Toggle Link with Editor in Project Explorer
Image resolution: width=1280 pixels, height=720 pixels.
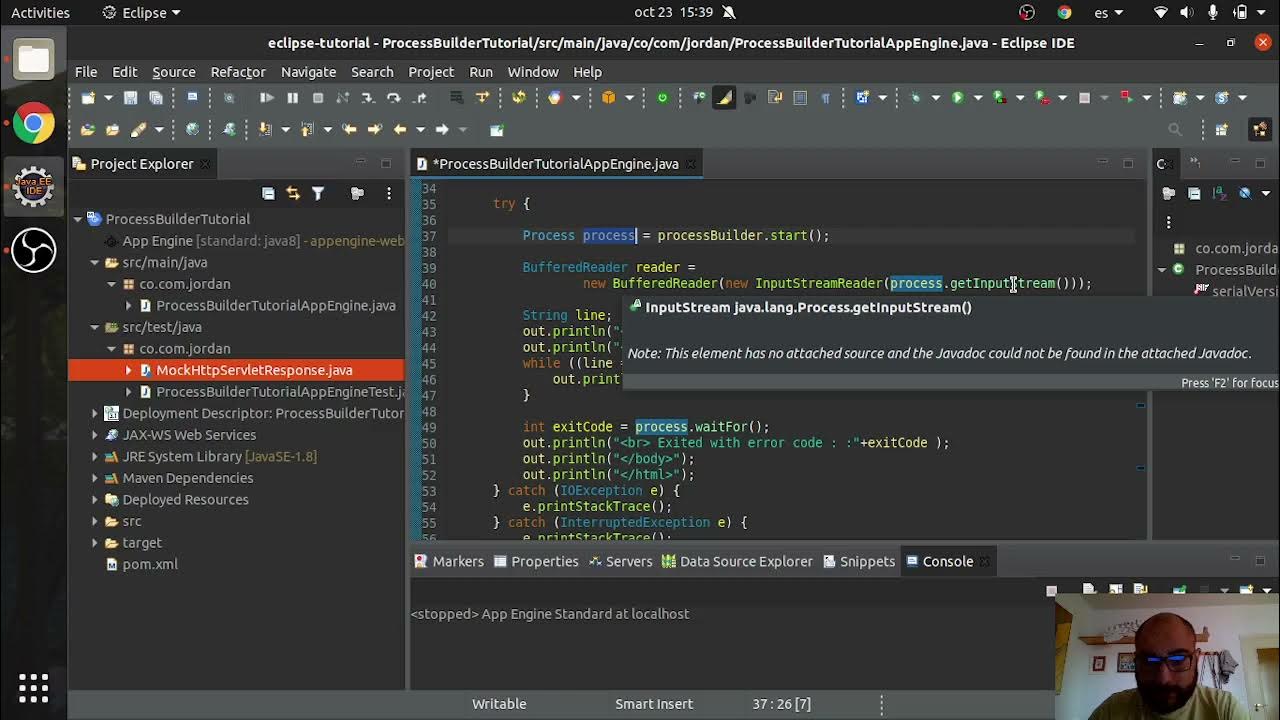pos(293,193)
